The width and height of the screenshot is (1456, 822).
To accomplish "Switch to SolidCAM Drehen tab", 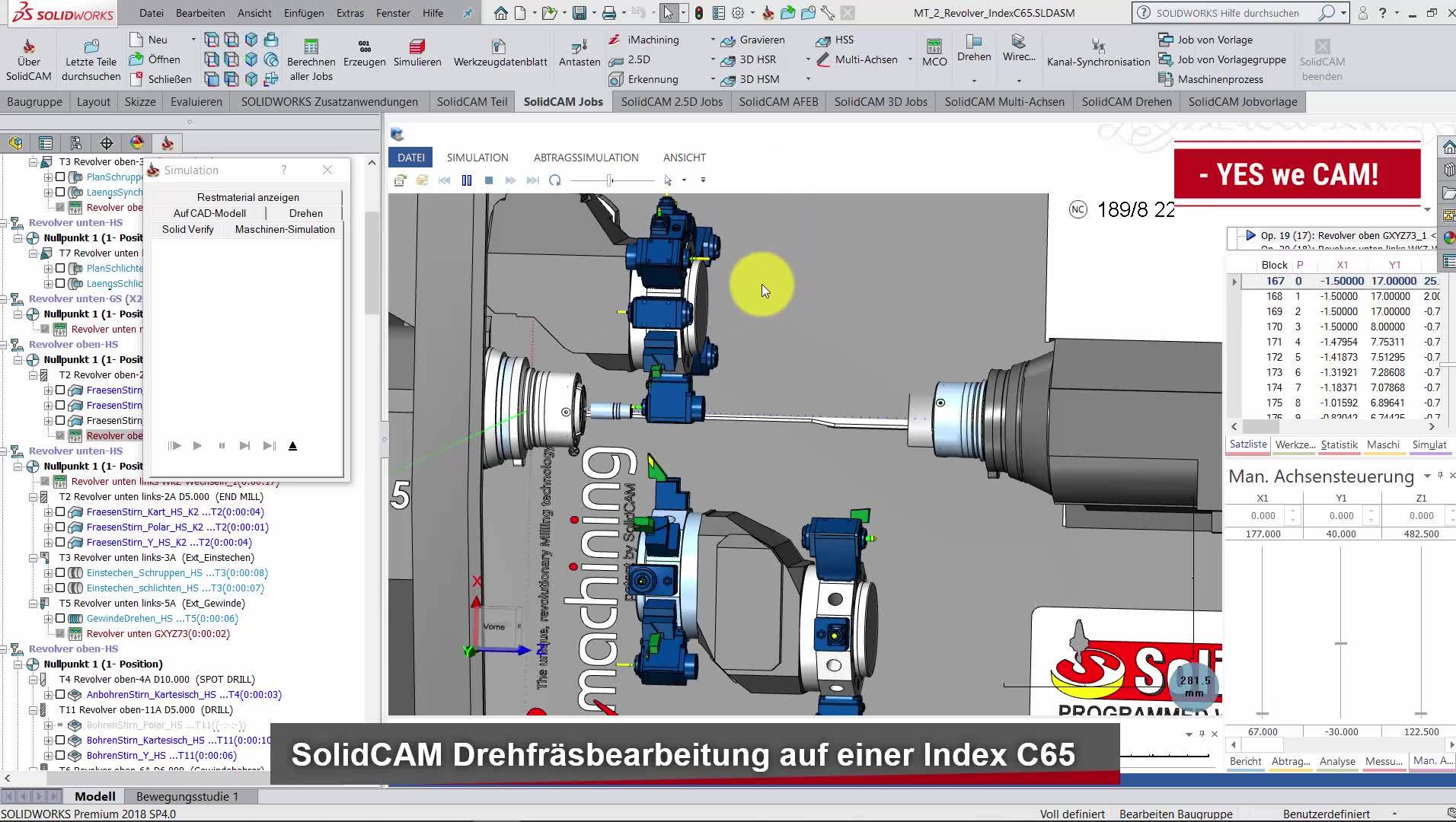I will pos(1126,102).
